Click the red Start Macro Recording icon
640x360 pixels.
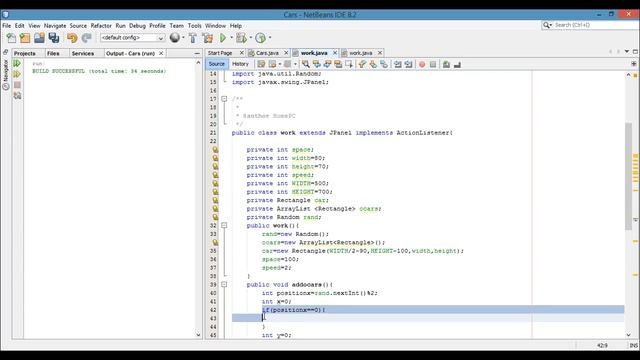point(422,64)
